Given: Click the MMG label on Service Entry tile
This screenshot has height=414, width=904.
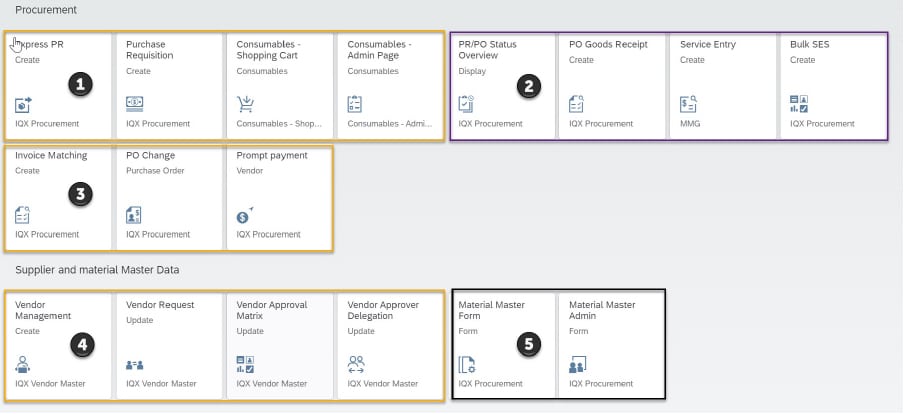Looking at the screenshot, I should tap(690, 123).
